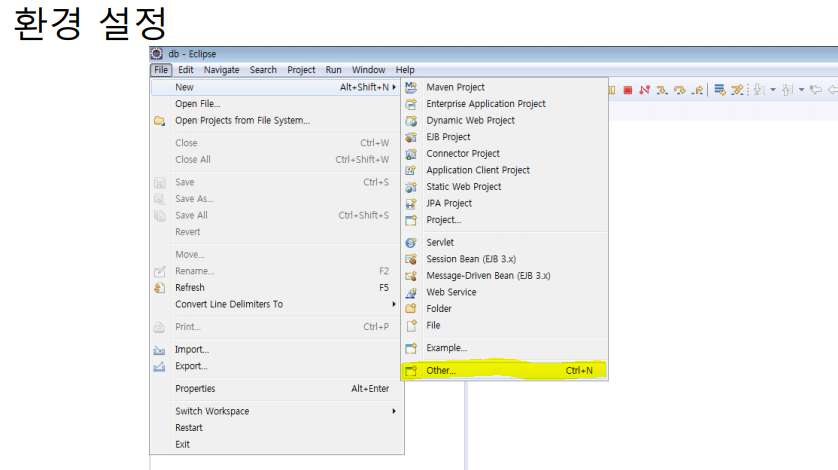
Task: Click the JPA Project icon
Action: [x=411, y=204]
